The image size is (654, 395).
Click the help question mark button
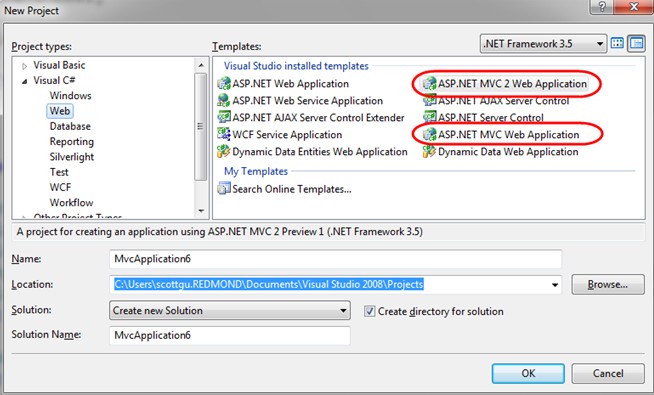point(602,7)
